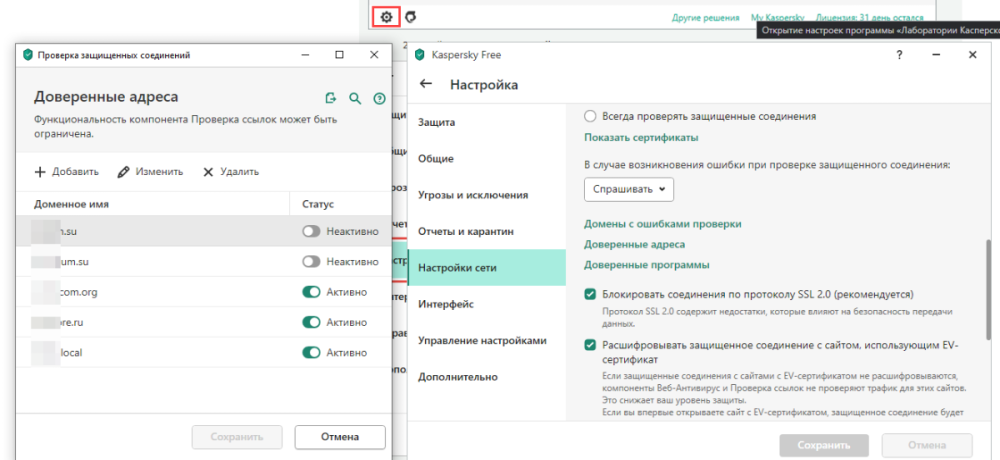The width and height of the screenshot is (1000, 460).
Task: Click the Изменить pencil icon
Action: (124, 172)
